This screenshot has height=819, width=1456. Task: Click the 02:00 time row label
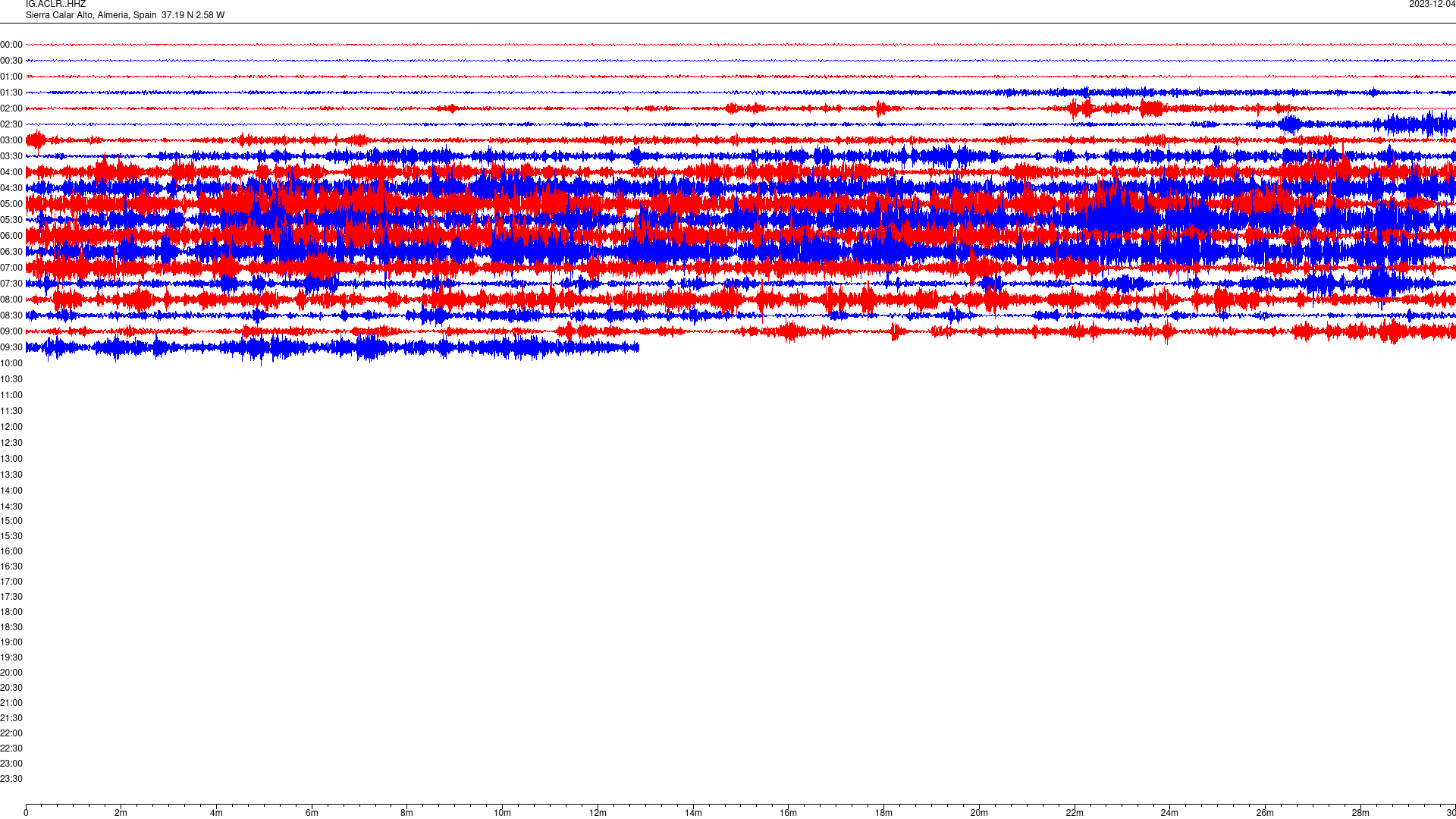[11, 108]
